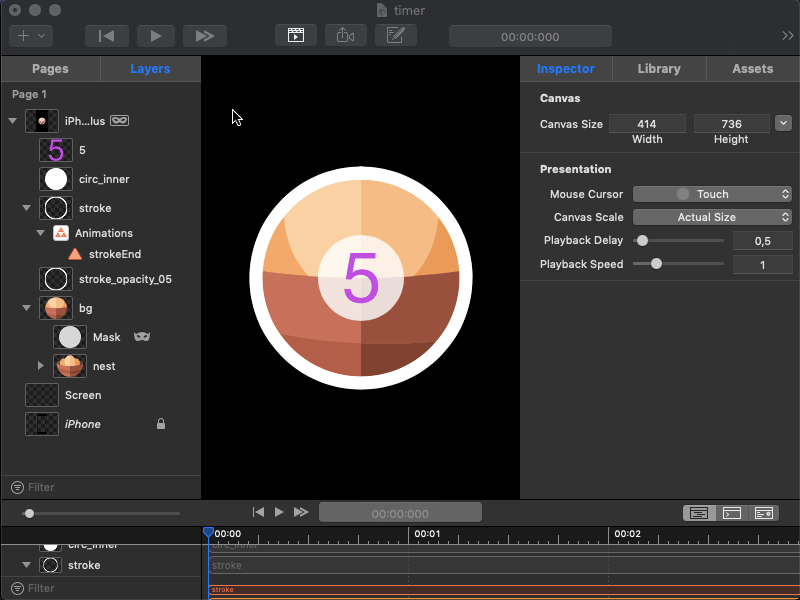Edit the canvas Height field
This screenshot has height=600, width=800.
click(732, 124)
